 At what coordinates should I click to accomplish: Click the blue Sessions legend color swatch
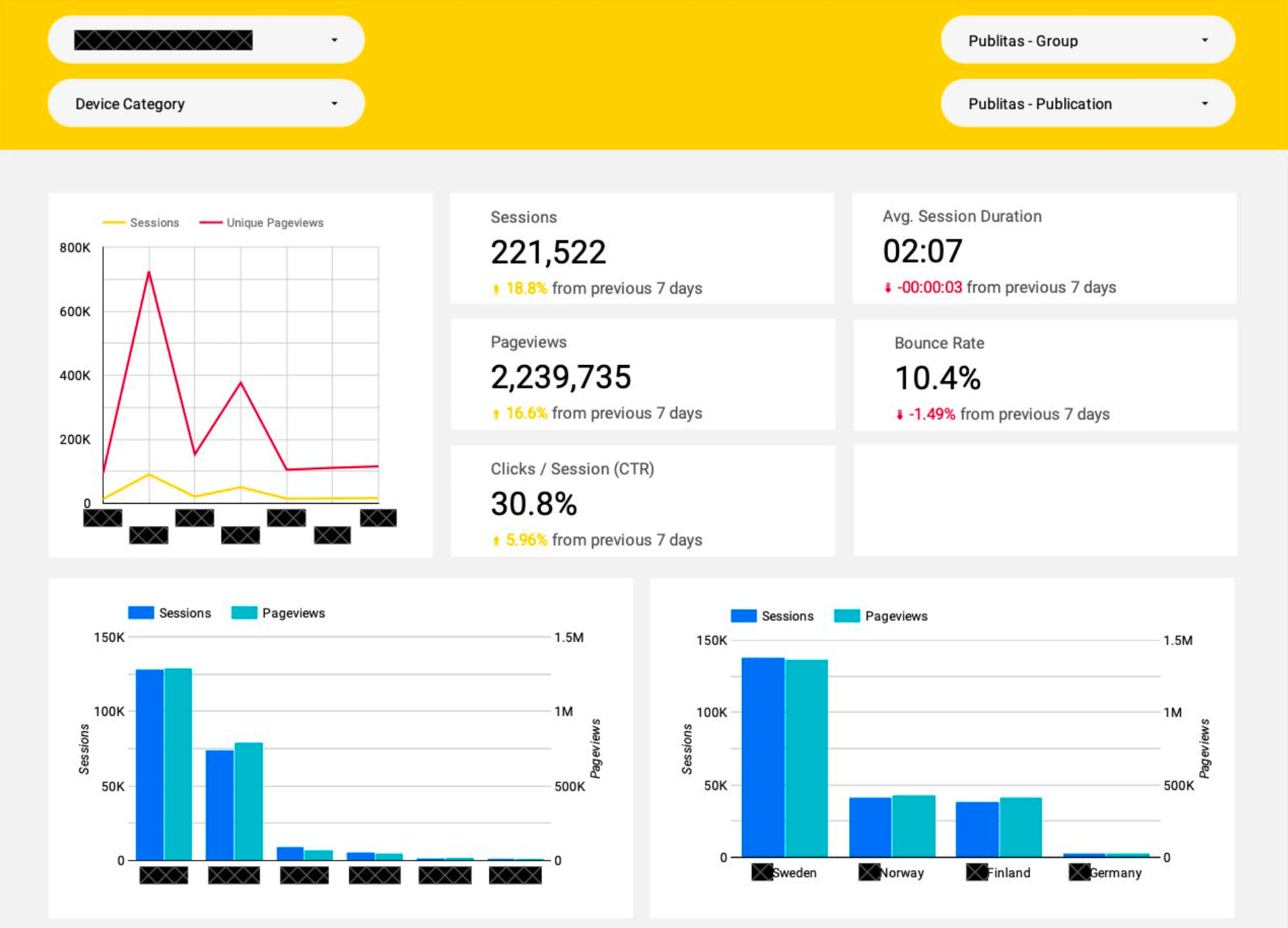click(141, 613)
